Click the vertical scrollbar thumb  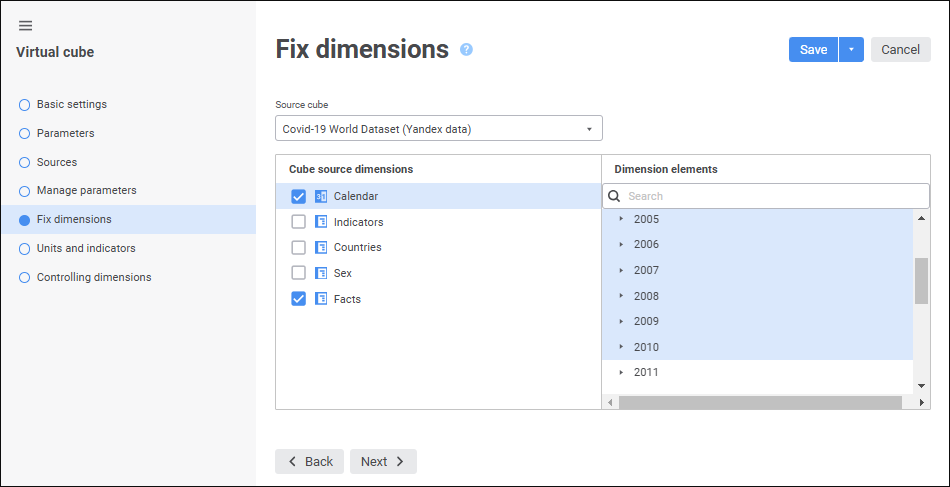pyautogui.click(x=921, y=280)
